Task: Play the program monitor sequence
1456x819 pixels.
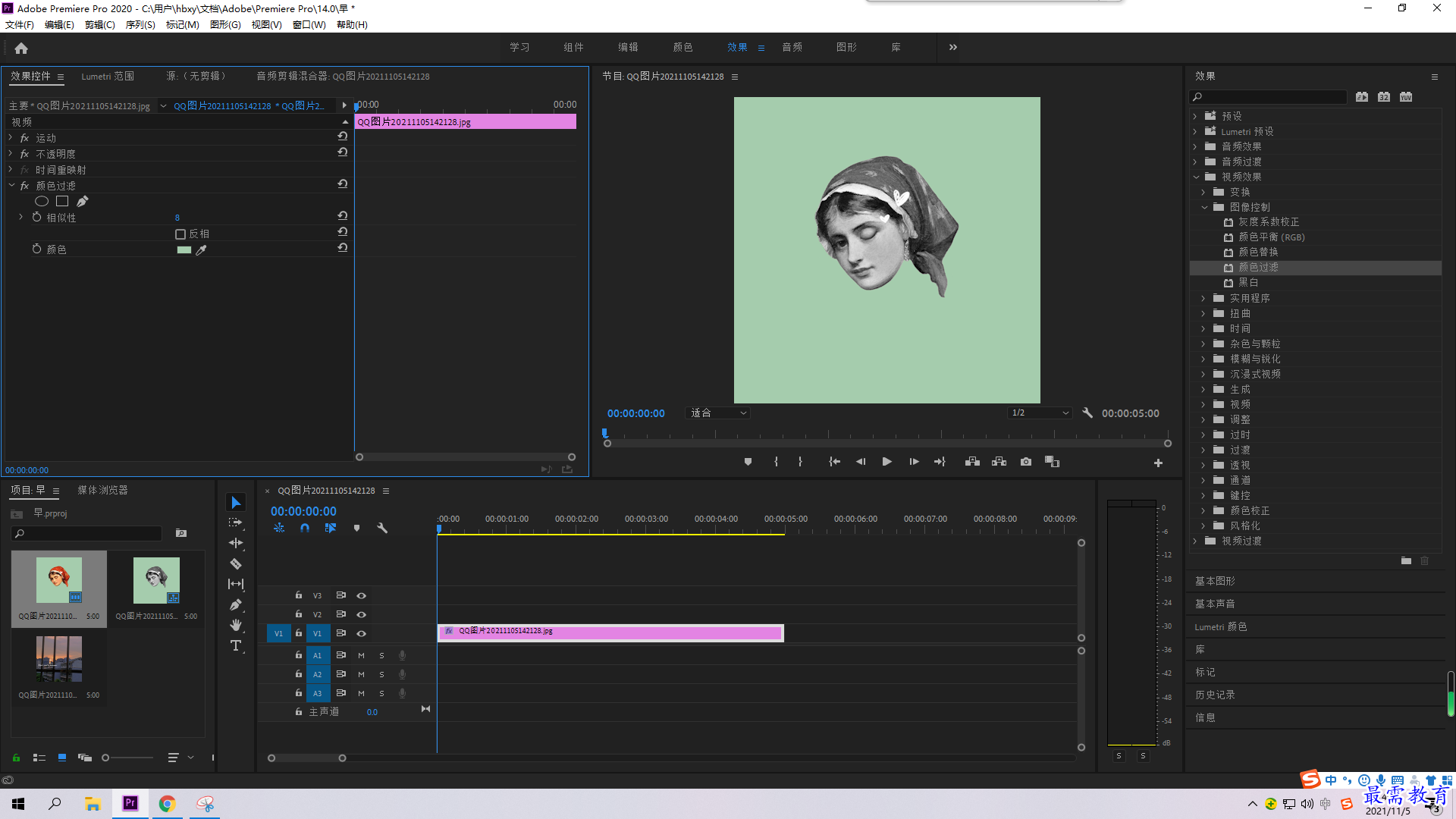Action: [x=886, y=462]
